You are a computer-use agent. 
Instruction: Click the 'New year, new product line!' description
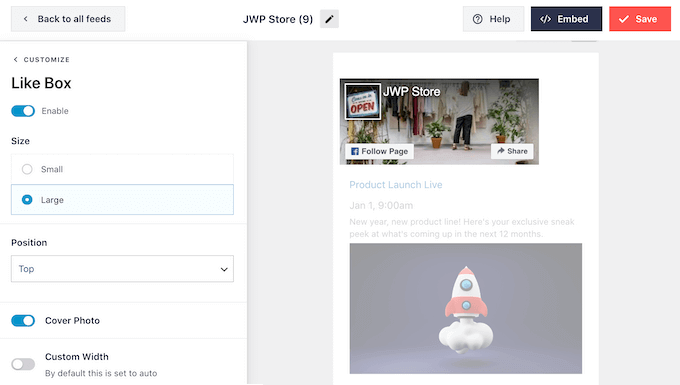coord(462,228)
